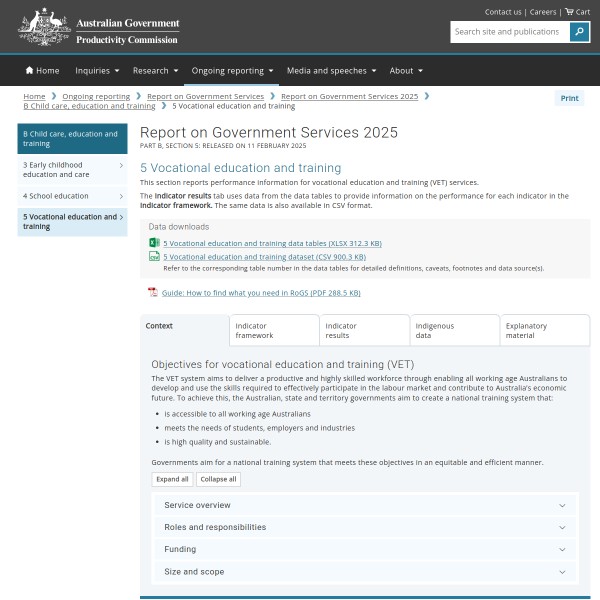Switch to the Indigenous data tab
The width and height of the screenshot is (600, 600).
point(454,330)
